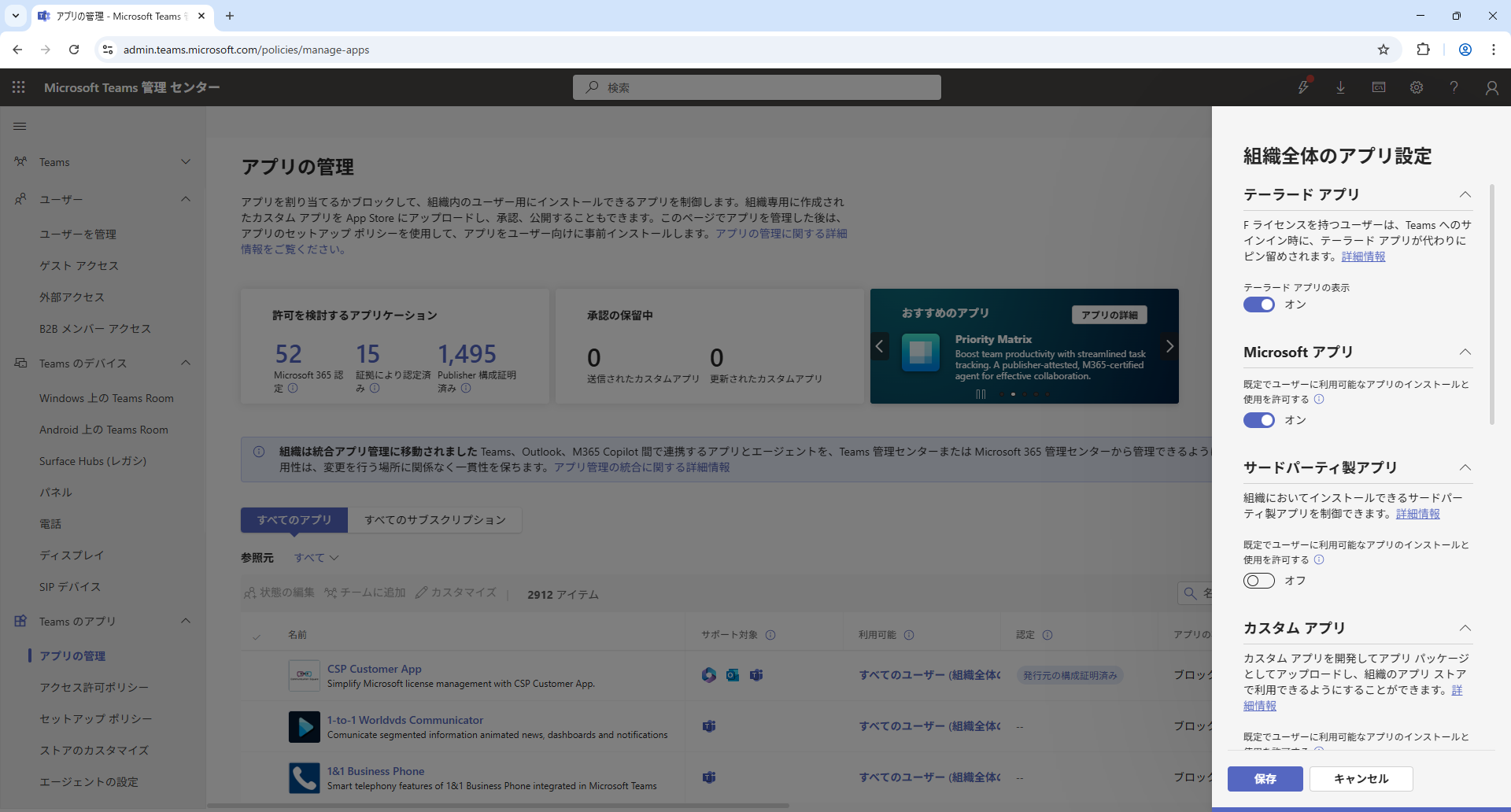Open アクセス許可ポリシー in the sidebar
The height and width of the screenshot is (812, 1511).
[x=94, y=688]
